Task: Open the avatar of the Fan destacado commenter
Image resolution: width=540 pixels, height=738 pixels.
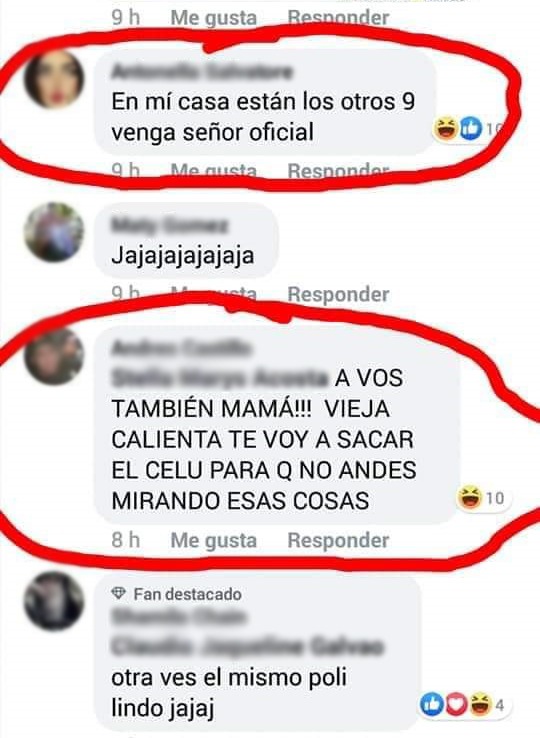Action: 54,601
